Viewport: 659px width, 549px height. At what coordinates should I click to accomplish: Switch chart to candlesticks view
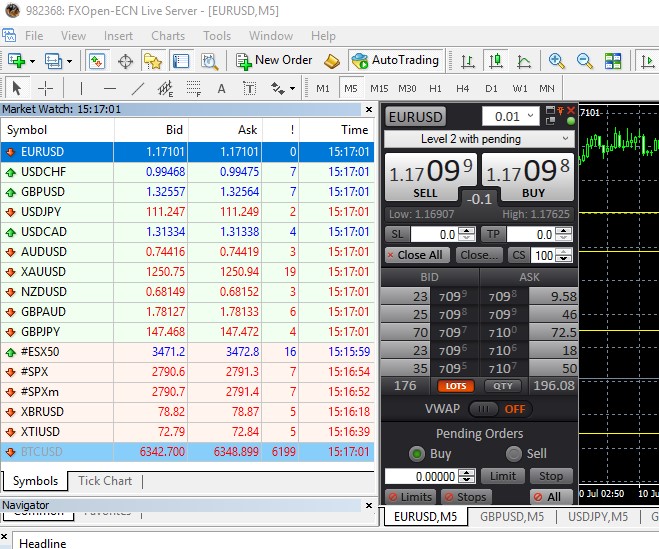(x=495, y=60)
